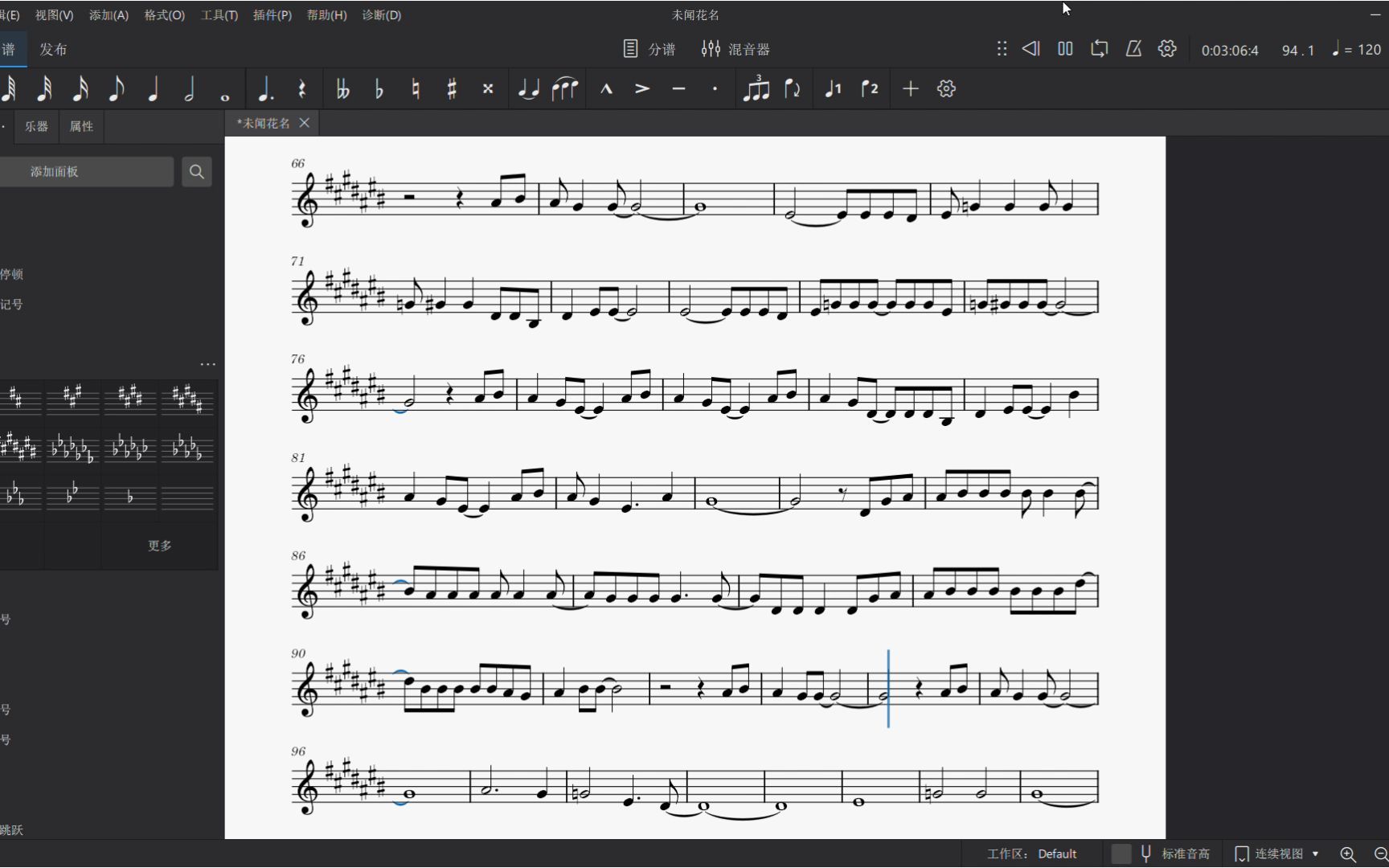Apply the natural accidental

pos(416,89)
